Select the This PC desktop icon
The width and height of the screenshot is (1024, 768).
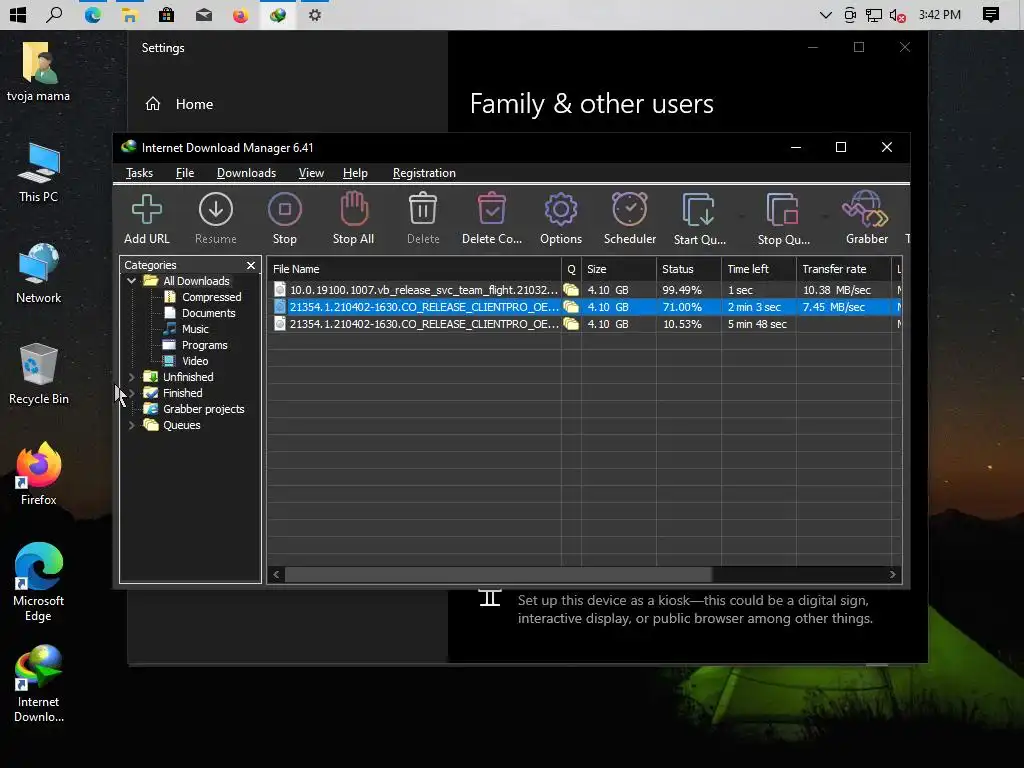39,172
